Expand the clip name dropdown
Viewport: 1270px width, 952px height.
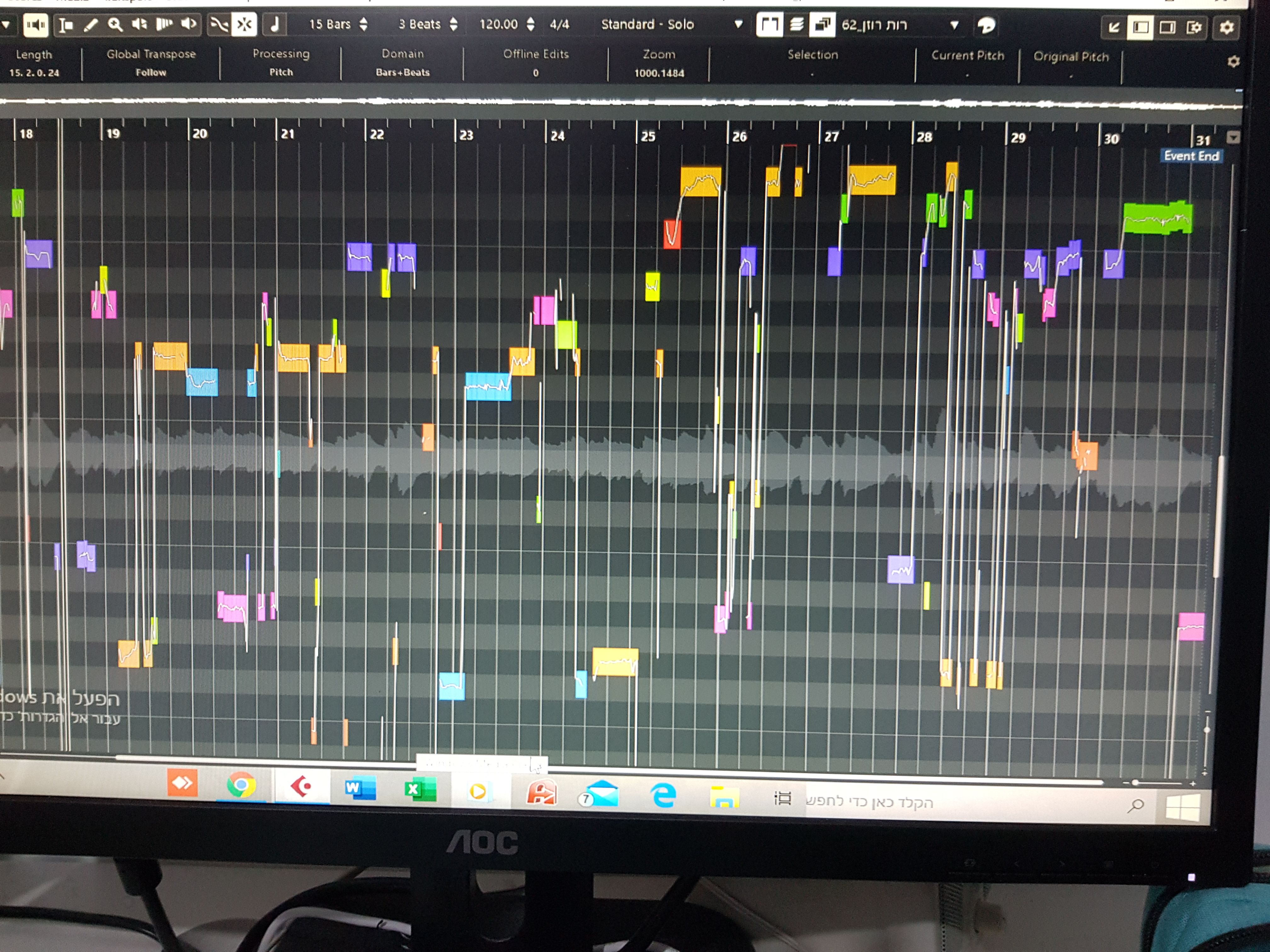pos(954,25)
